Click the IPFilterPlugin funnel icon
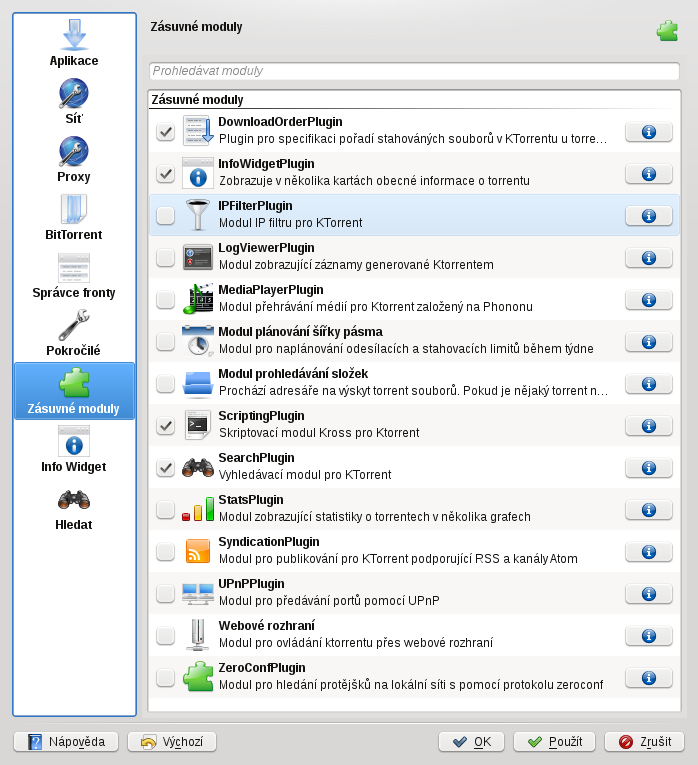 pyautogui.click(x=198, y=215)
